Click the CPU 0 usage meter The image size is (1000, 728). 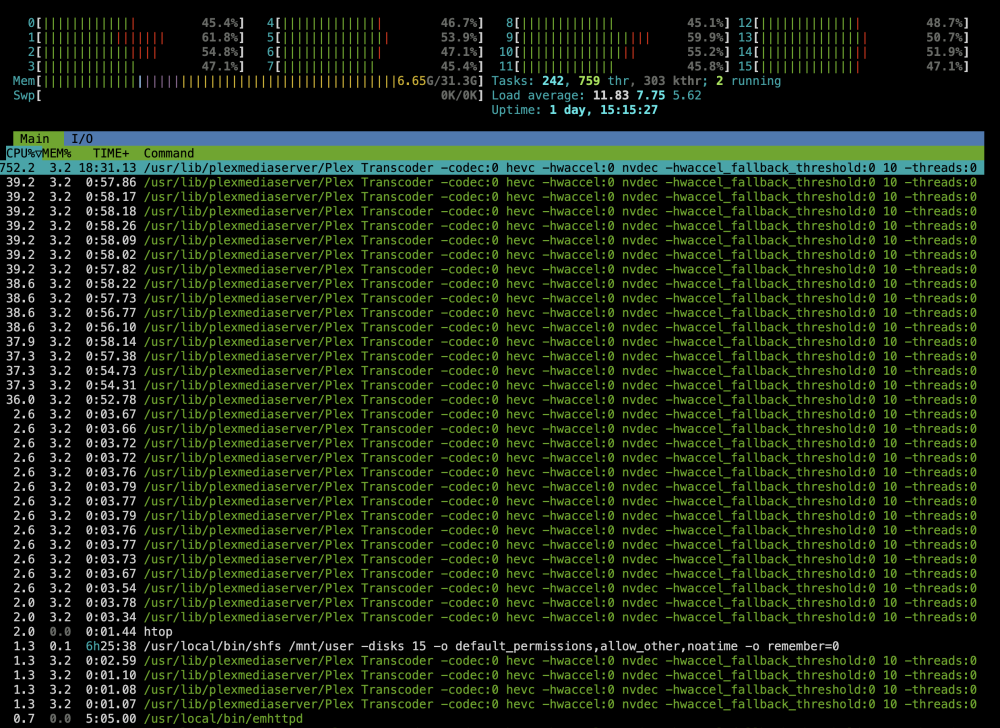[136, 23]
